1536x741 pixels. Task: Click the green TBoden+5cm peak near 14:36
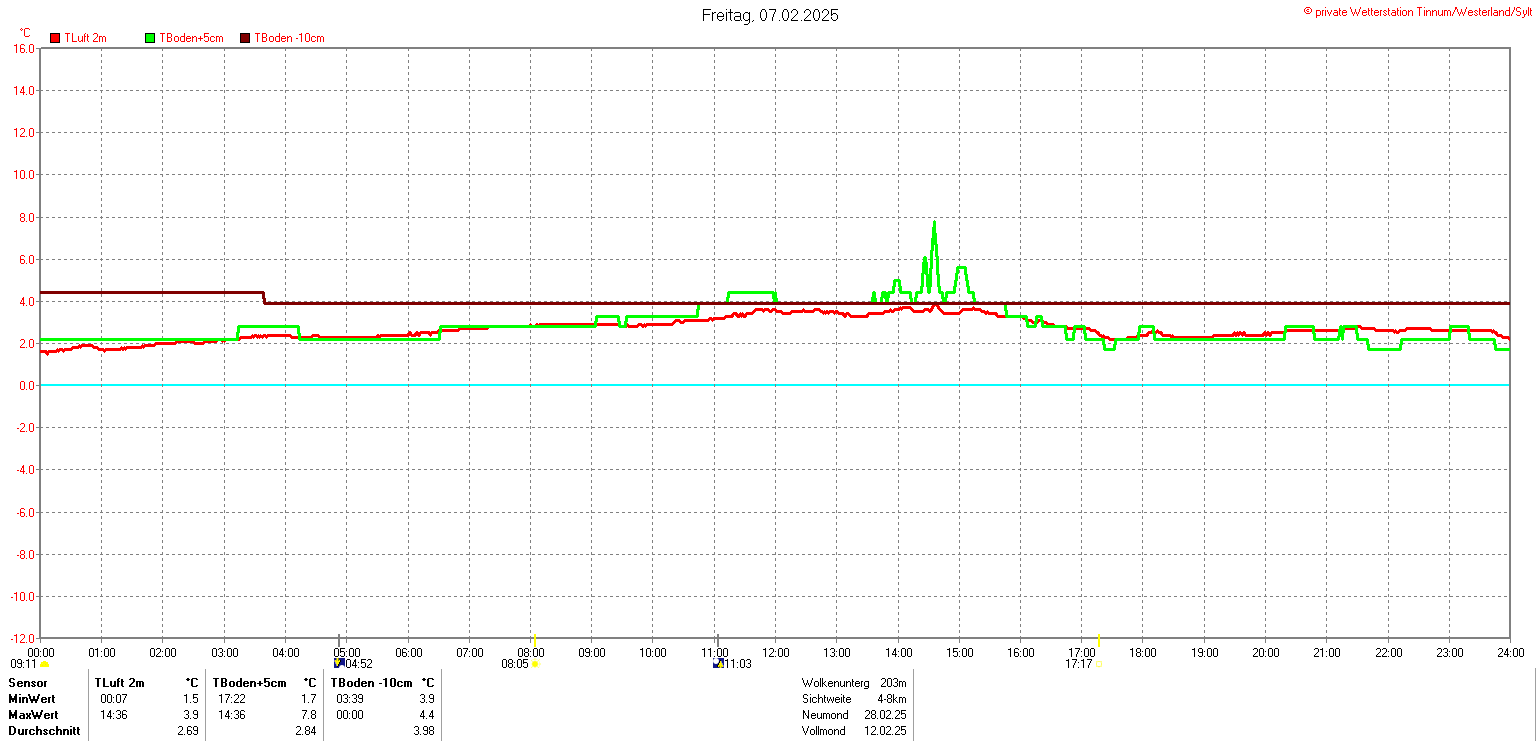point(934,224)
